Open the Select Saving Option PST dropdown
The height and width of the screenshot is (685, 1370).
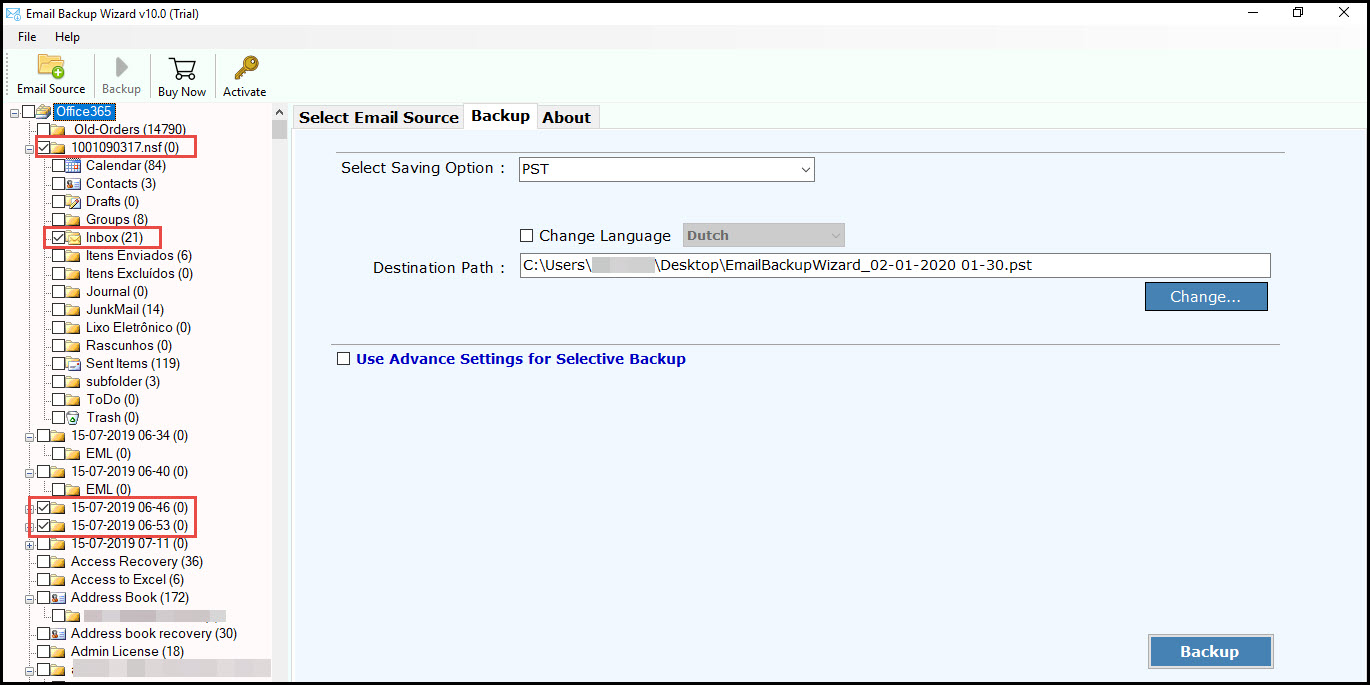[x=667, y=169]
